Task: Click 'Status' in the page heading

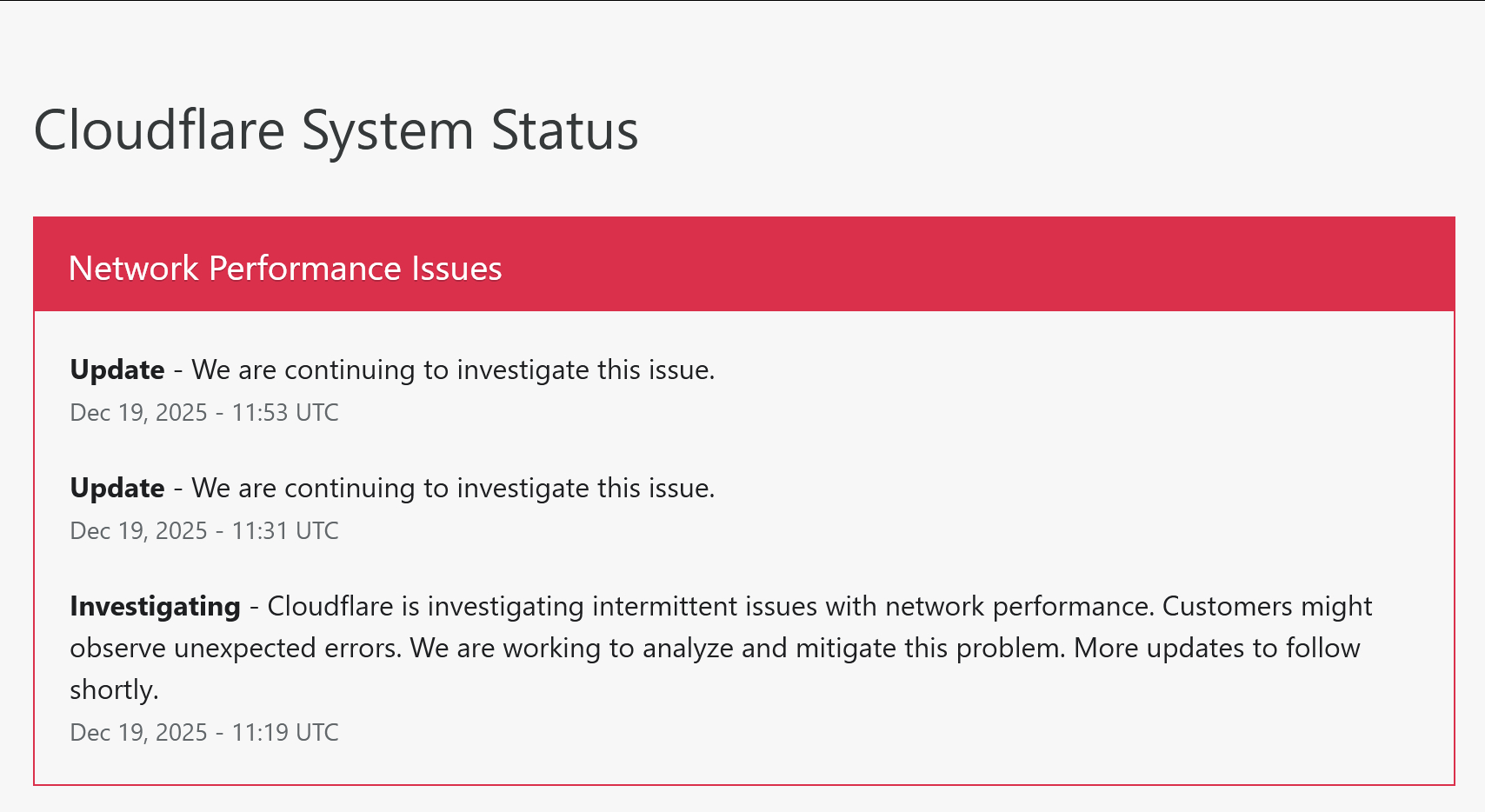Action: point(565,130)
